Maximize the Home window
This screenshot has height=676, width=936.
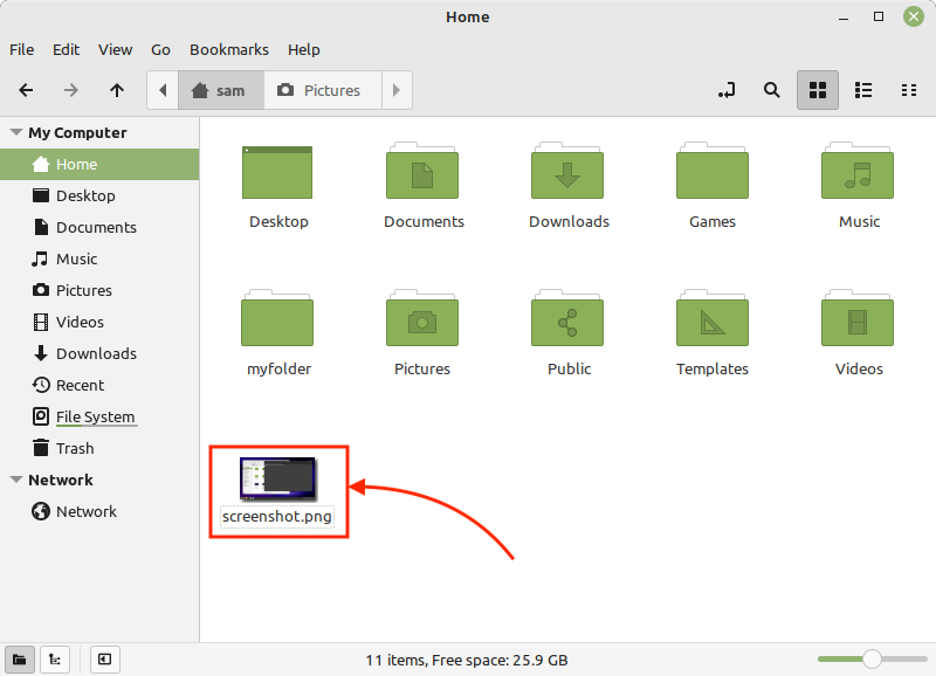click(879, 17)
